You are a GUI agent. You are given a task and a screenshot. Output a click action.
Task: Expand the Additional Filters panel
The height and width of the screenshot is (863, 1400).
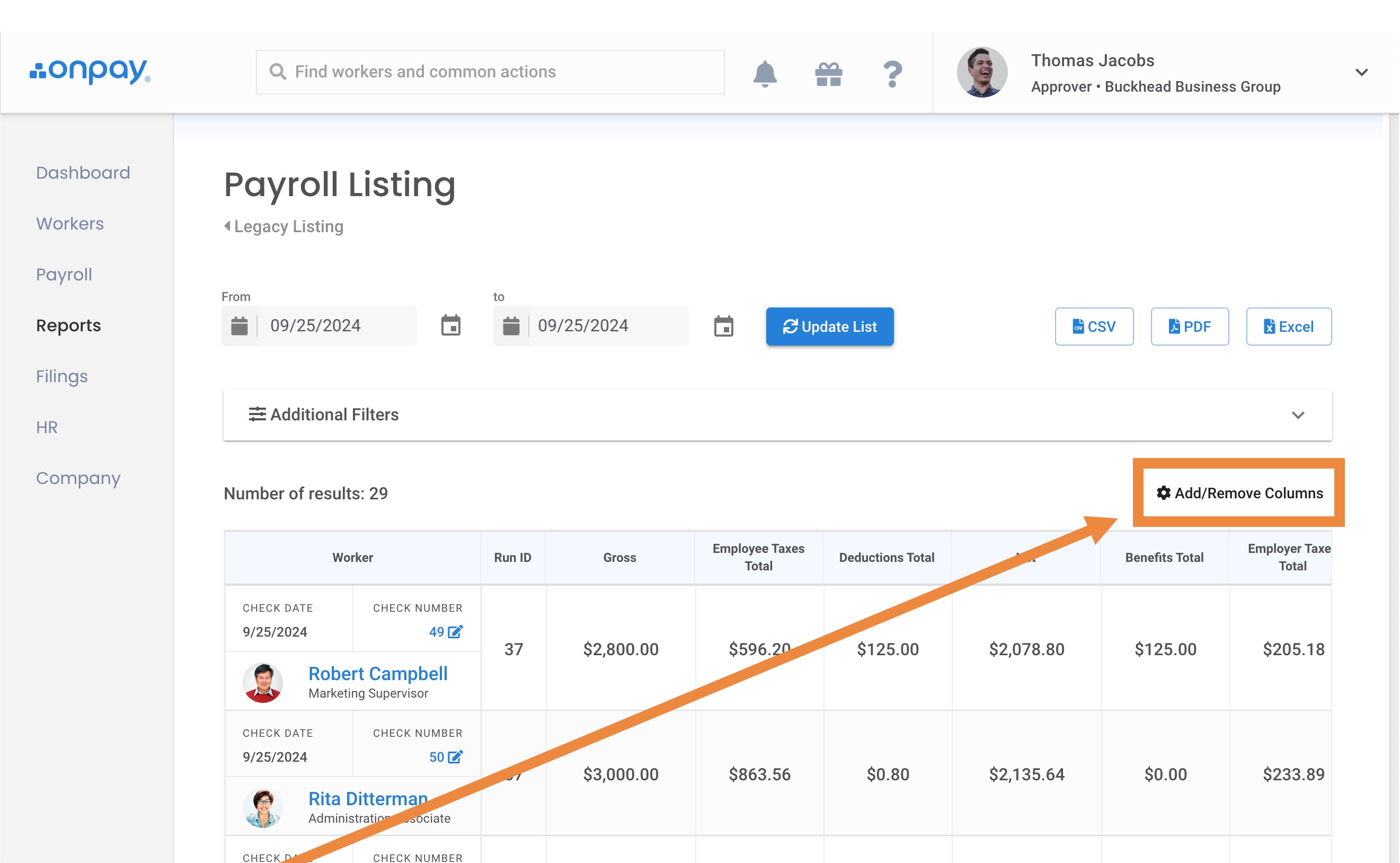[777, 415]
